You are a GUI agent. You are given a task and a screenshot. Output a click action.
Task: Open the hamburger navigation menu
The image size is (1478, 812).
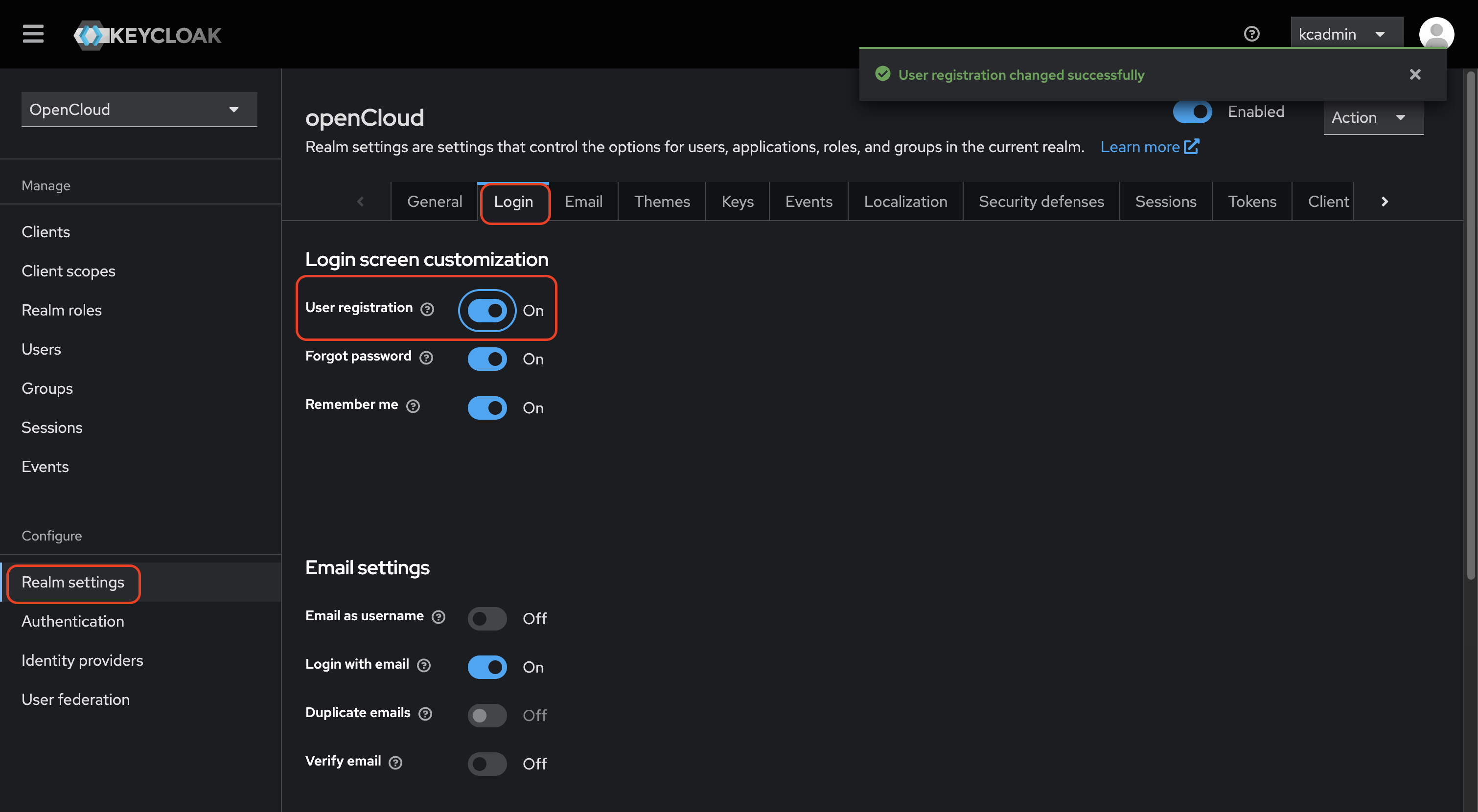[x=33, y=34]
